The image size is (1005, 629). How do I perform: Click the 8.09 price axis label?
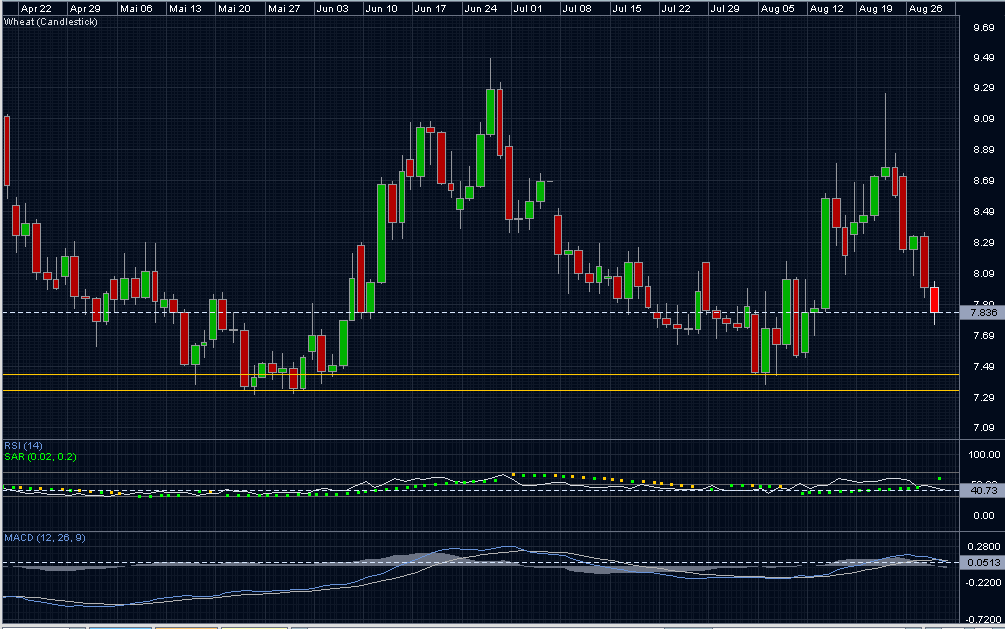[984, 274]
